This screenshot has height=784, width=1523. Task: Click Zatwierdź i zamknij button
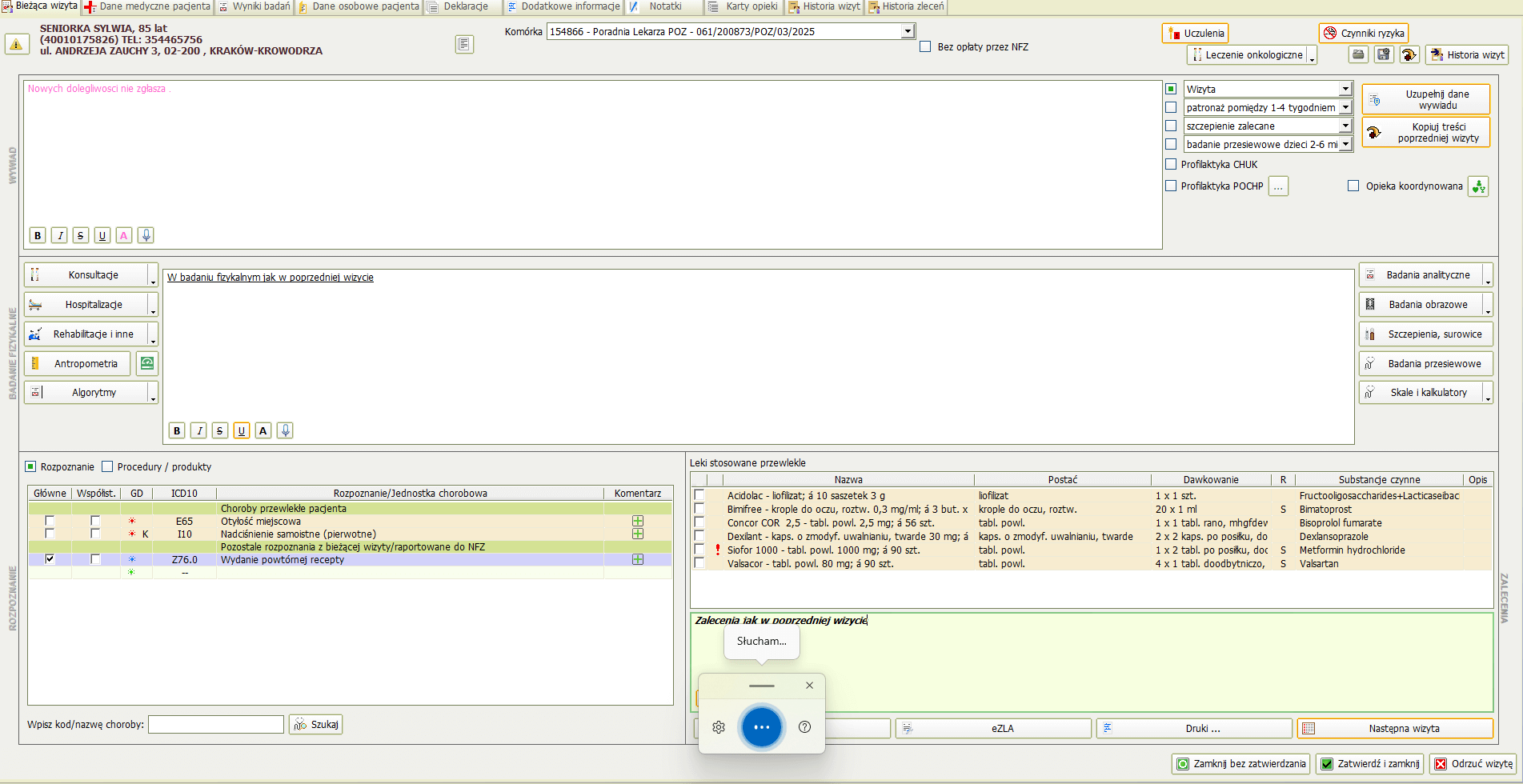[x=1370, y=764]
